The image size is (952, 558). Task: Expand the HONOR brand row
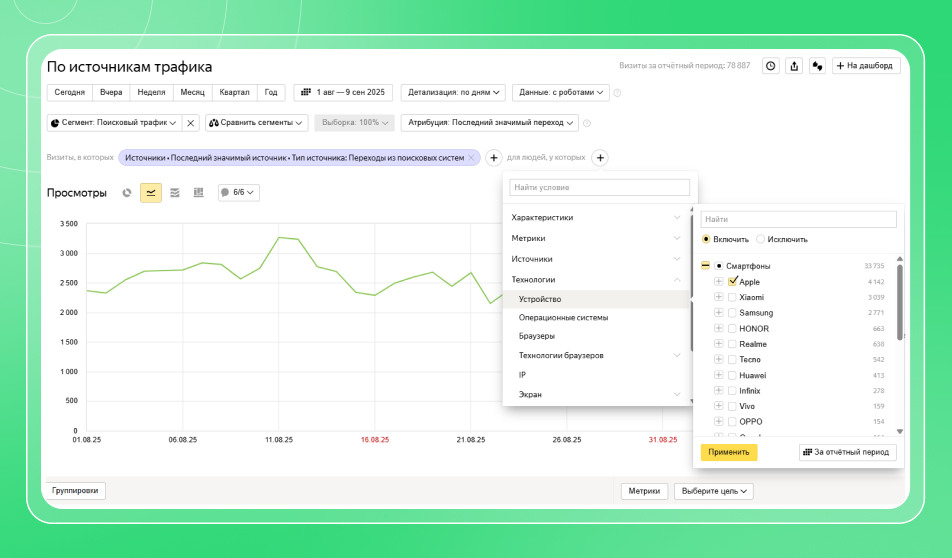click(718, 328)
